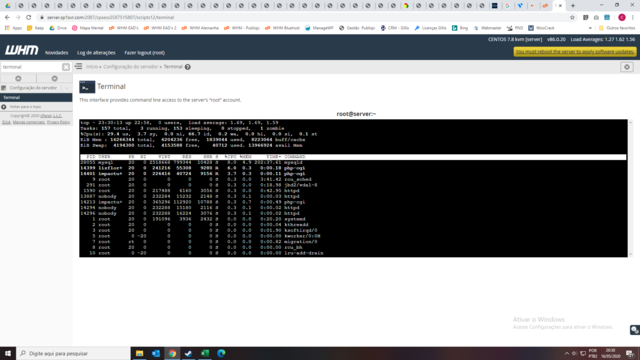
Task: Click Voltar para o topo
Action: tap(24, 107)
